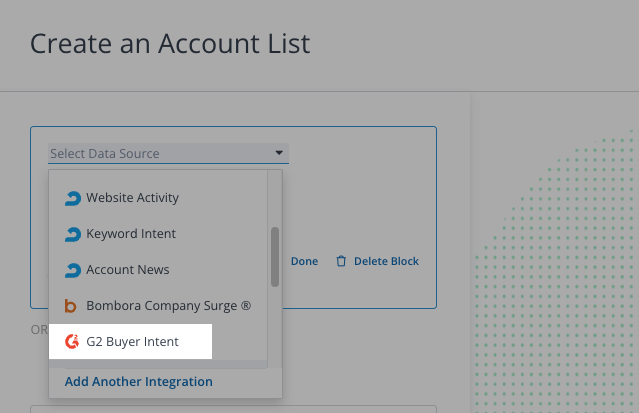Click the data source list scrollbar

pyautogui.click(x=275, y=256)
